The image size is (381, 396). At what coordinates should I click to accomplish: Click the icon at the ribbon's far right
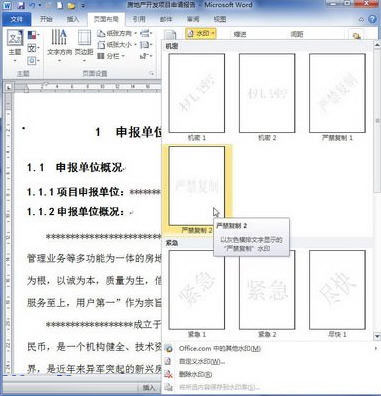click(356, 35)
